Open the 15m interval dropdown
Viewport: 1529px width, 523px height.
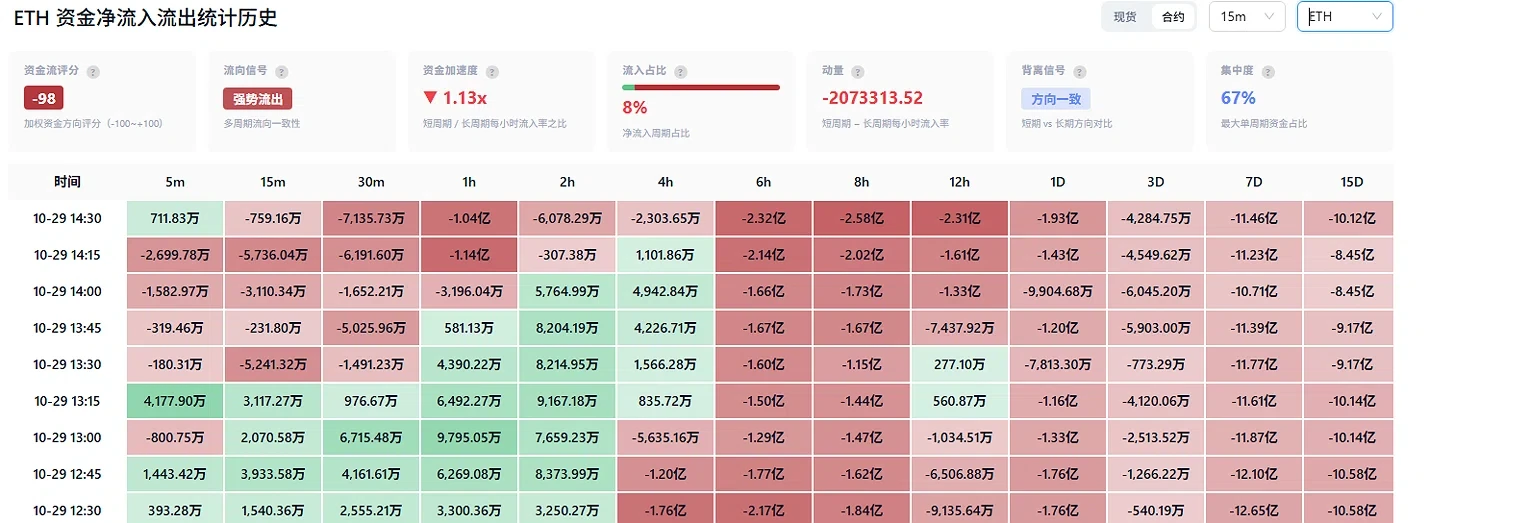(x=1246, y=17)
